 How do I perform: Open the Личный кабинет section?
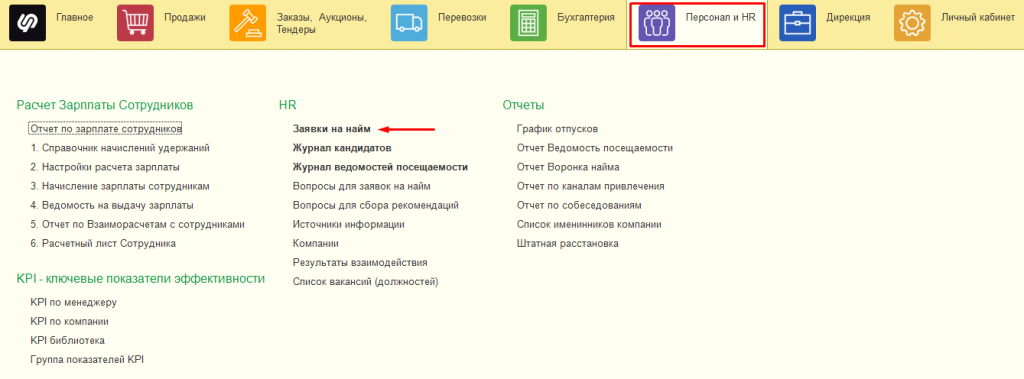[x=978, y=18]
